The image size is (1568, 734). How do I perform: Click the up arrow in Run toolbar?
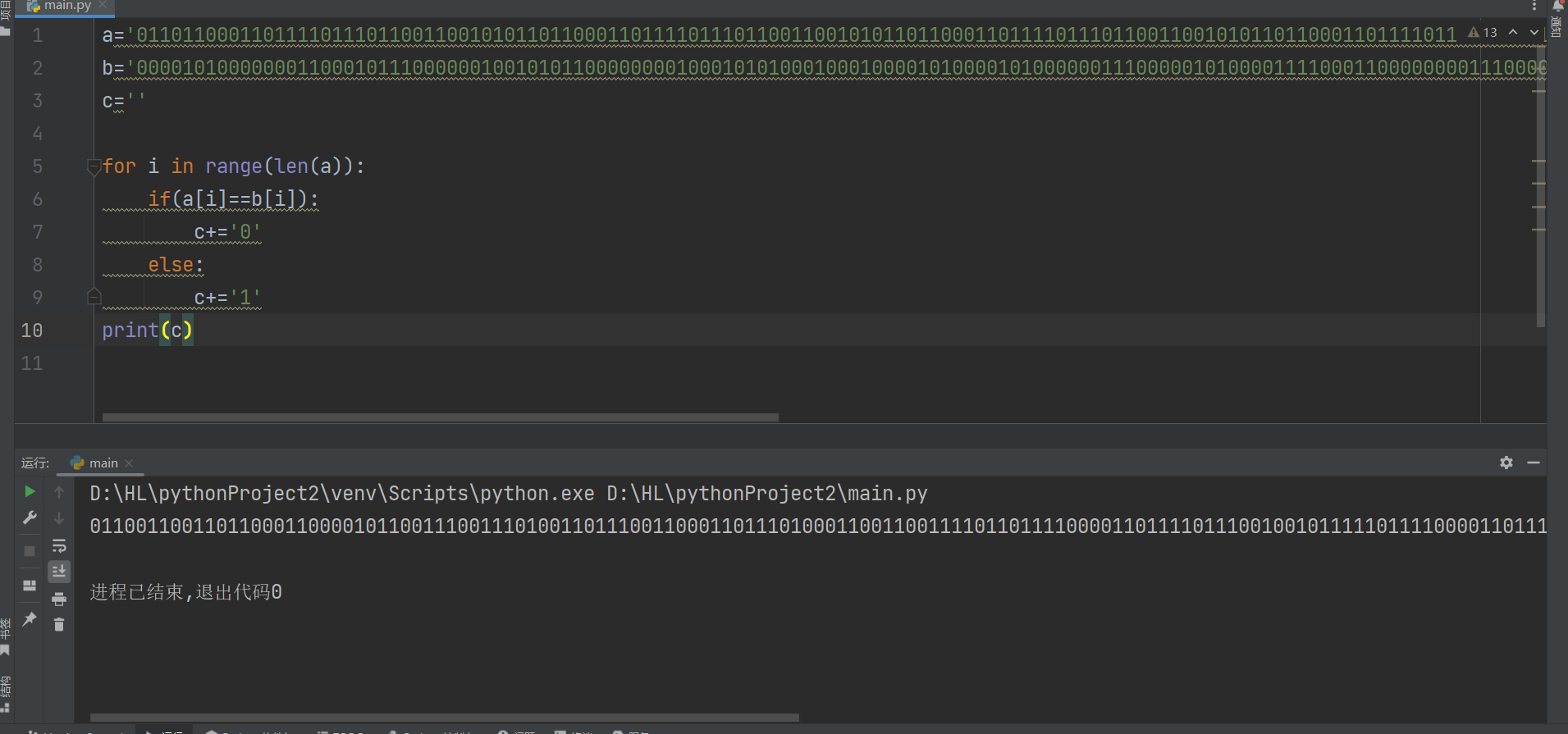(x=59, y=492)
